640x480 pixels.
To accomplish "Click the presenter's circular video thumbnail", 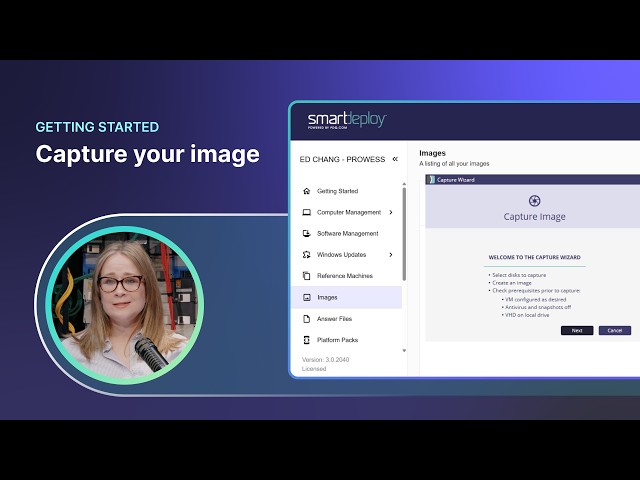I will [x=125, y=305].
